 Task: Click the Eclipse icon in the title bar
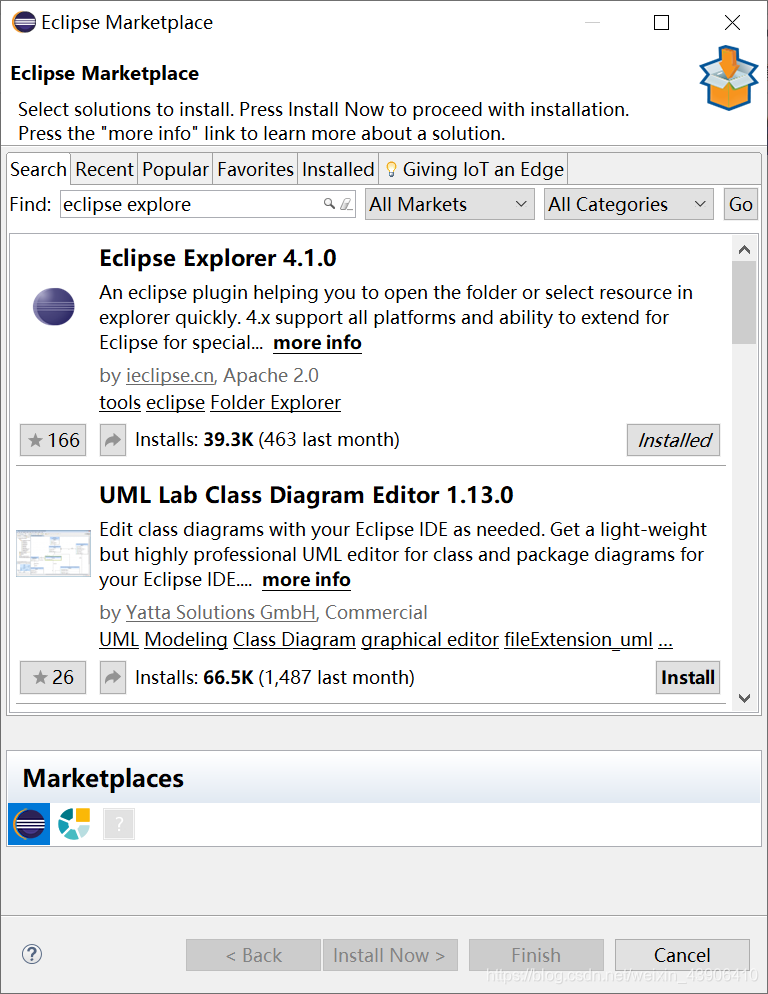[x=24, y=22]
